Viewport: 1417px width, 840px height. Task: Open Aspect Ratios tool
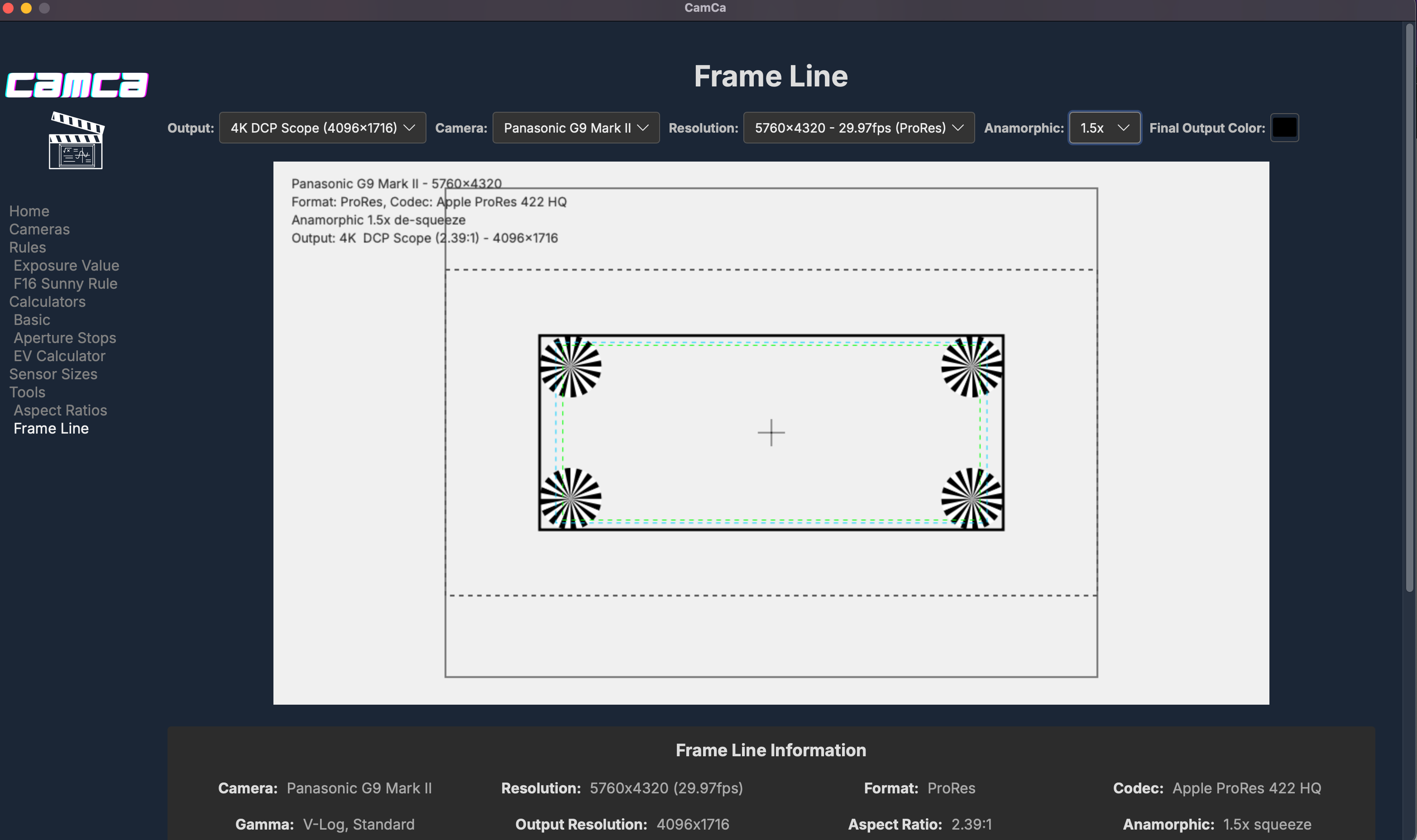tap(61, 410)
